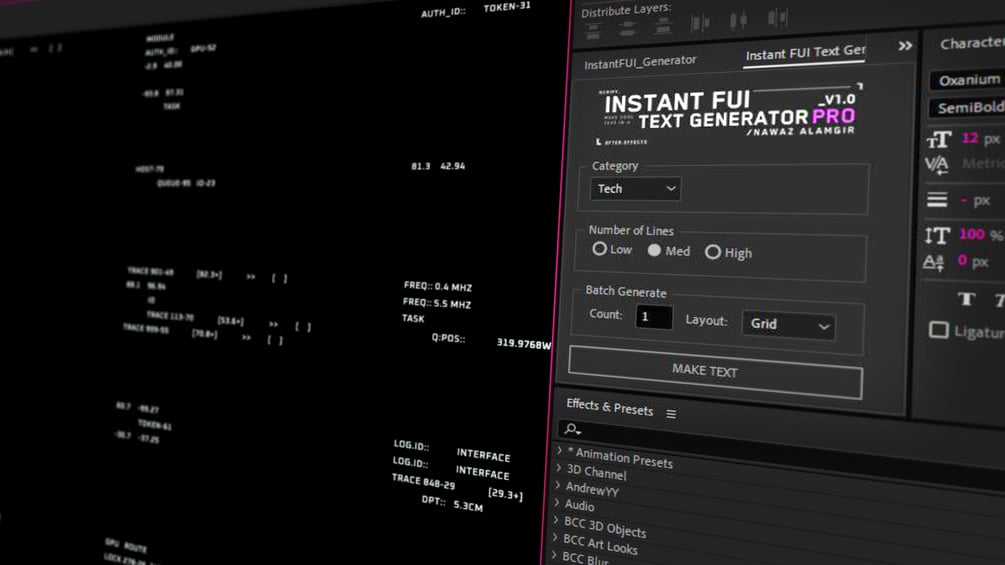Viewport: 1005px width, 565px height.
Task: Click the kerning VA icon
Action: pos(936,165)
